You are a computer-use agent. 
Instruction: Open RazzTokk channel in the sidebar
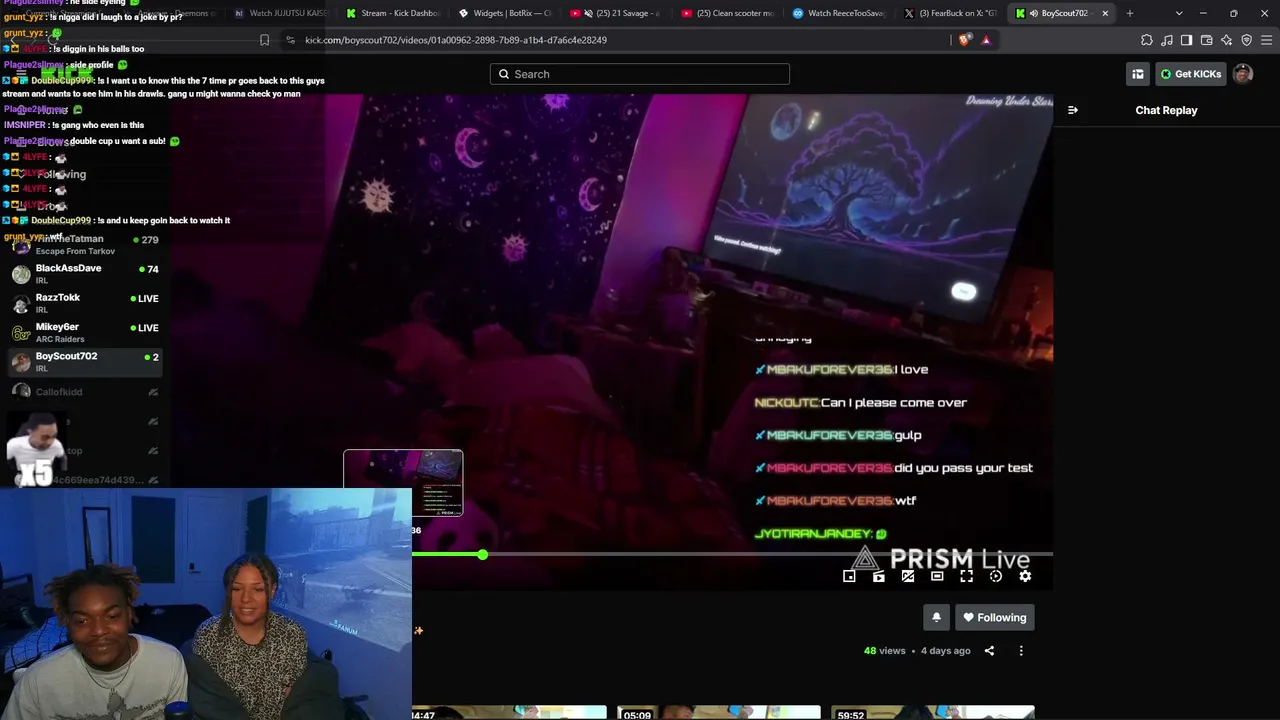click(83, 303)
